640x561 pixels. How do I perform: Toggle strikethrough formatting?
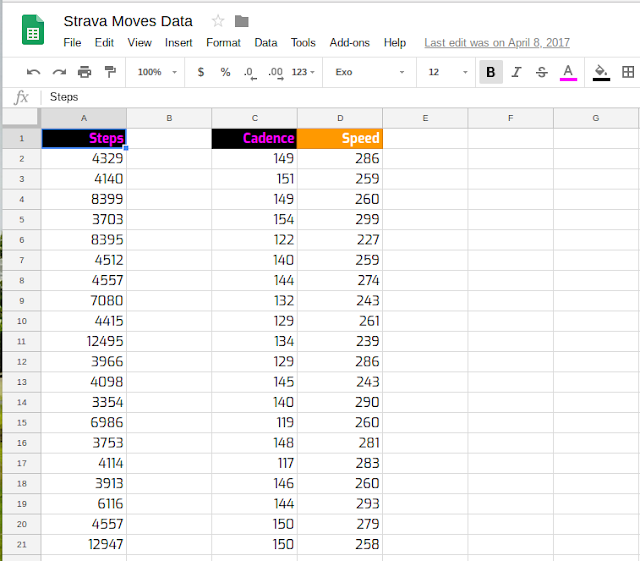542,72
